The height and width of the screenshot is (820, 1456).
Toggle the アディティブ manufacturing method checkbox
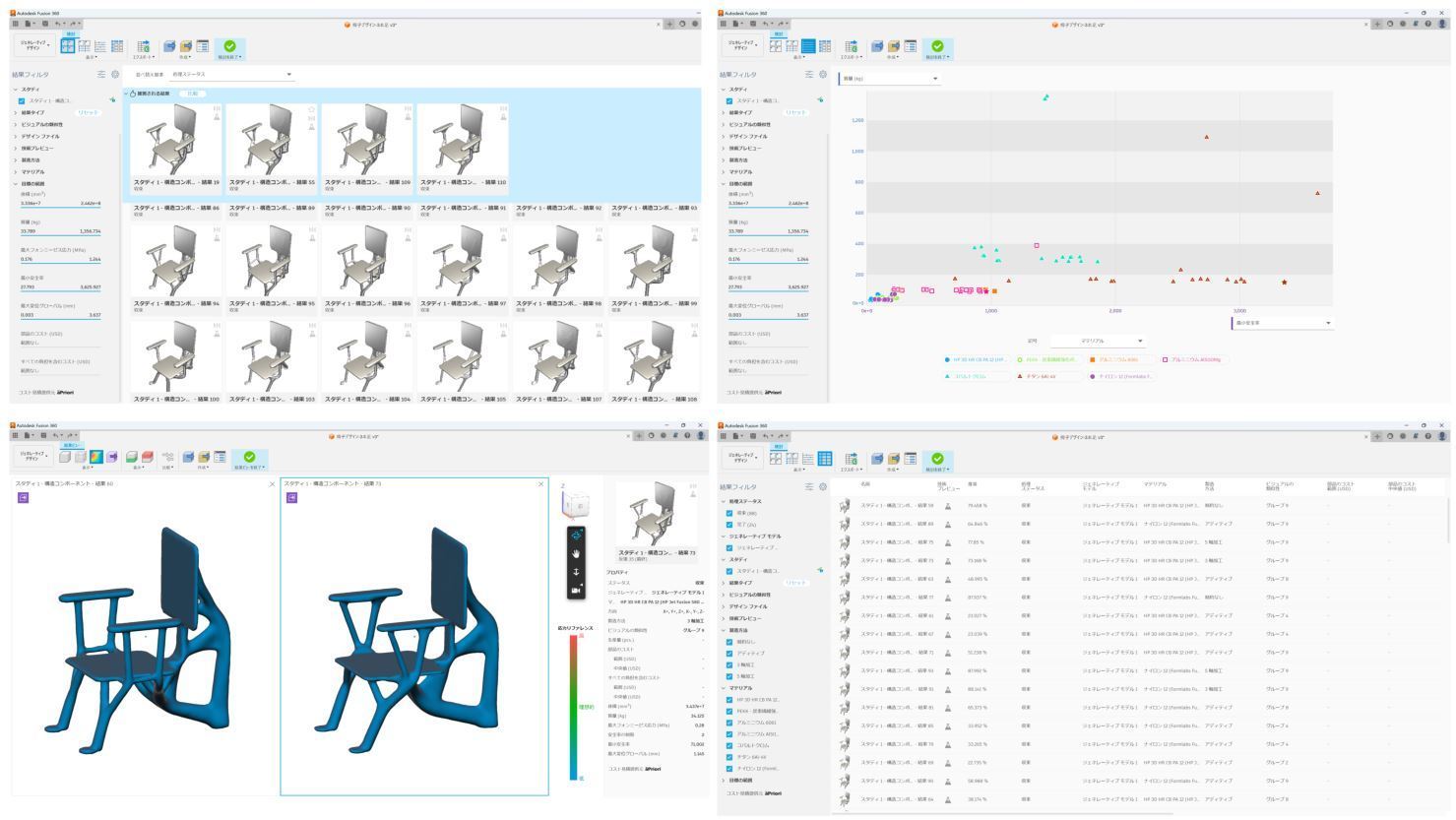pos(729,653)
